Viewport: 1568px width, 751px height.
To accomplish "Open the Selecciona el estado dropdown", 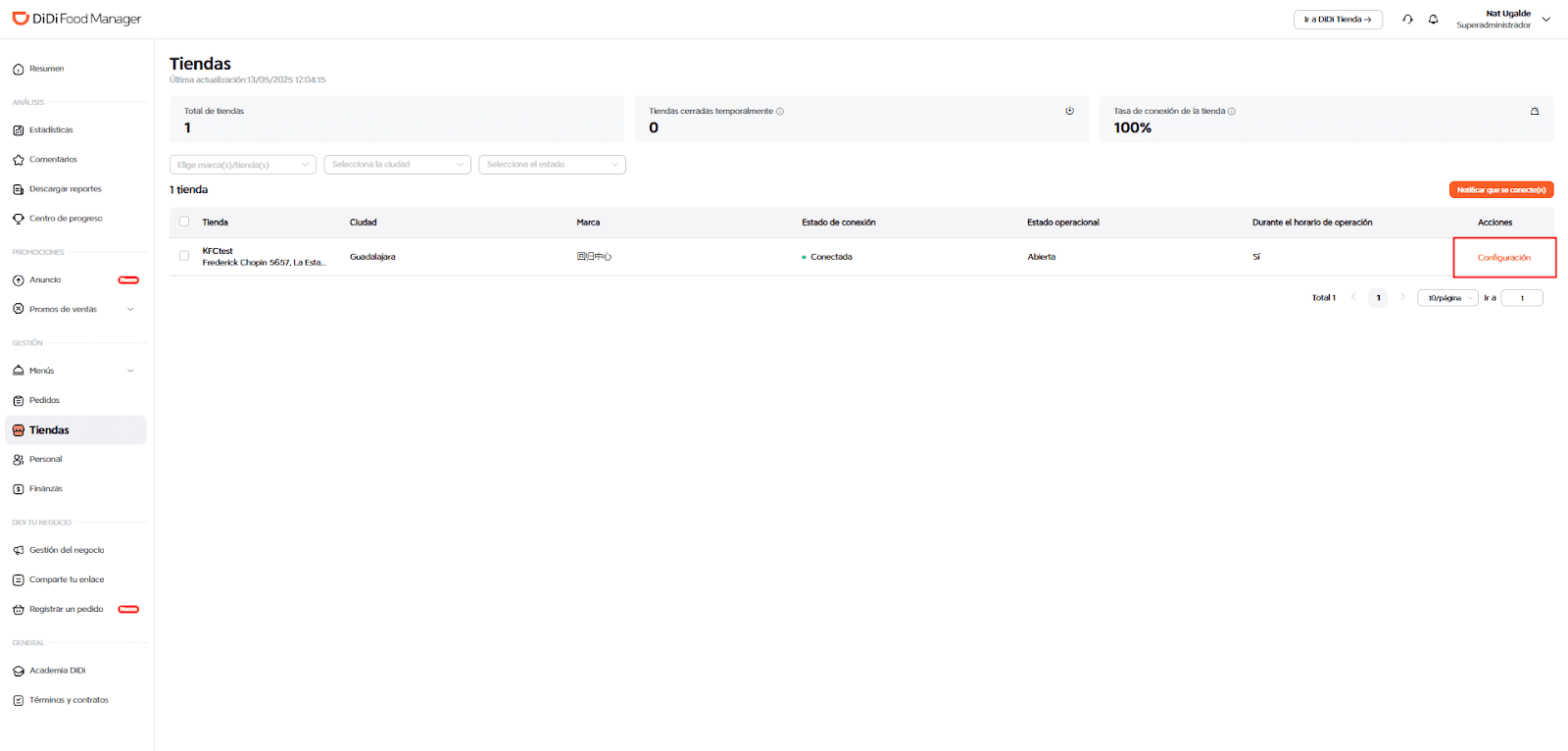I will pos(552,165).
